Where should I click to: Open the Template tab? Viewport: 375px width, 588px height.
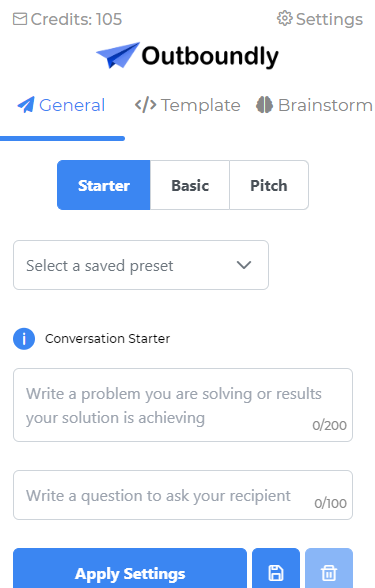click(188, 105)
